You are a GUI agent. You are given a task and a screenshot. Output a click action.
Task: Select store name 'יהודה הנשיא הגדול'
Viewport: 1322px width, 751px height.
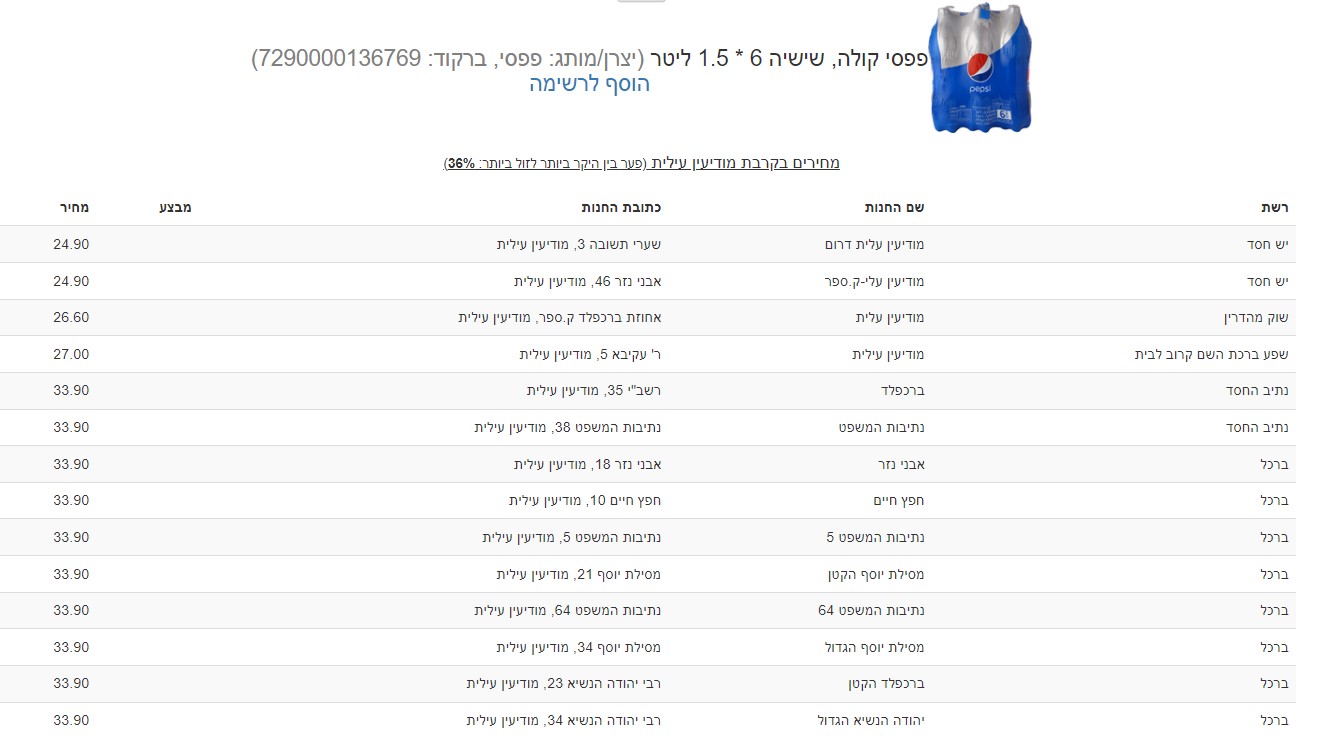pos(870,721)
